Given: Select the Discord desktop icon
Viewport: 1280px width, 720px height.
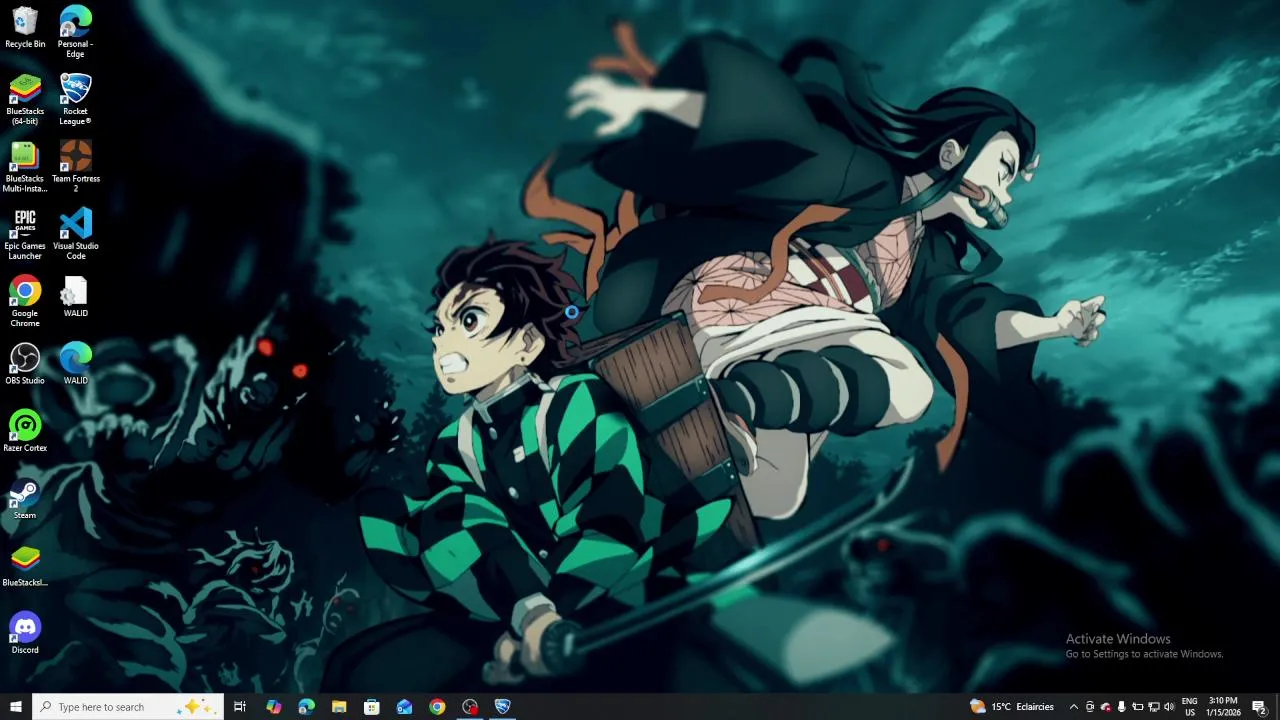Looking at the screenshot, I should click(25, 634).
